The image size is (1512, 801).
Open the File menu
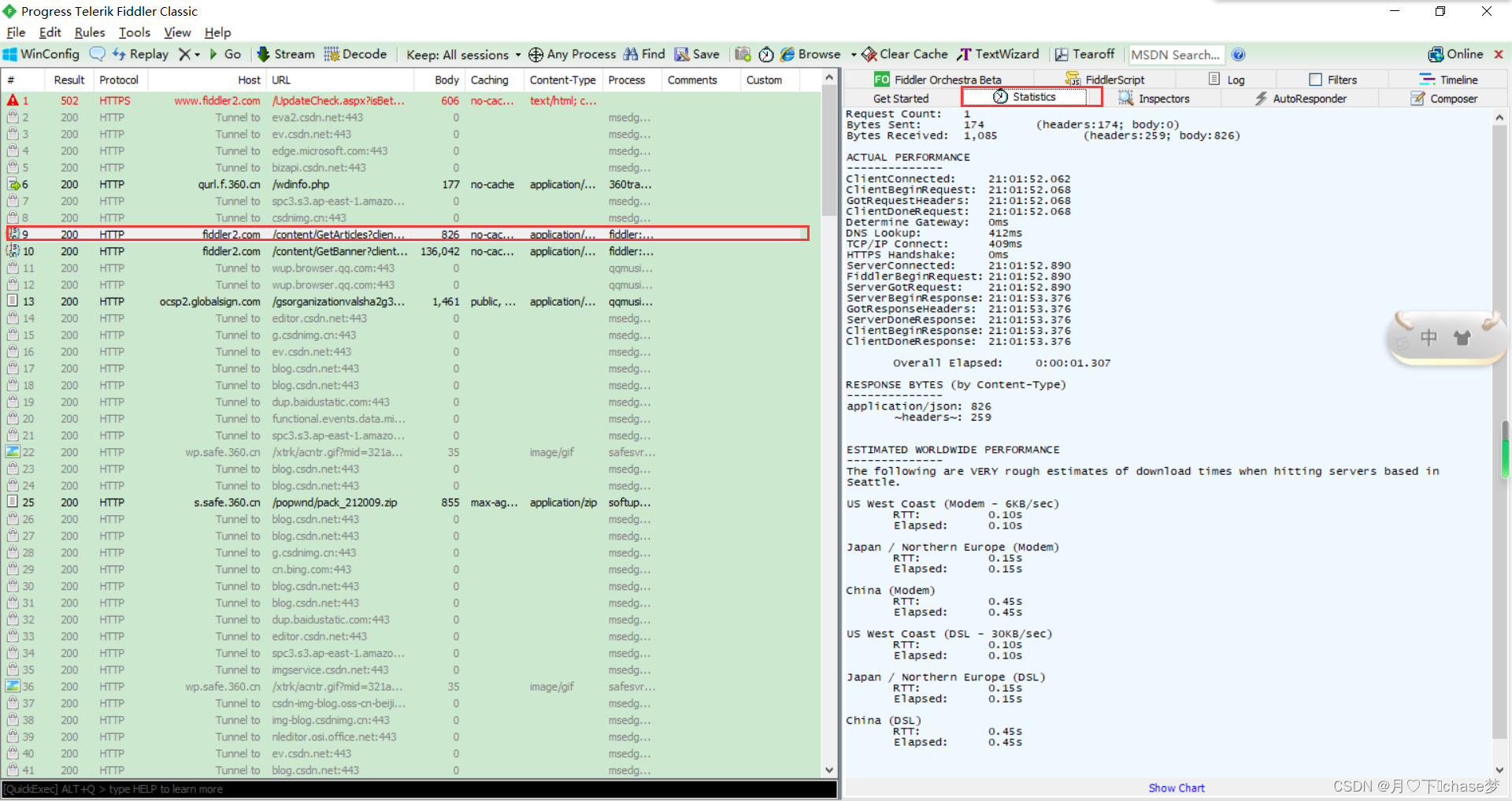click(16, 32)
